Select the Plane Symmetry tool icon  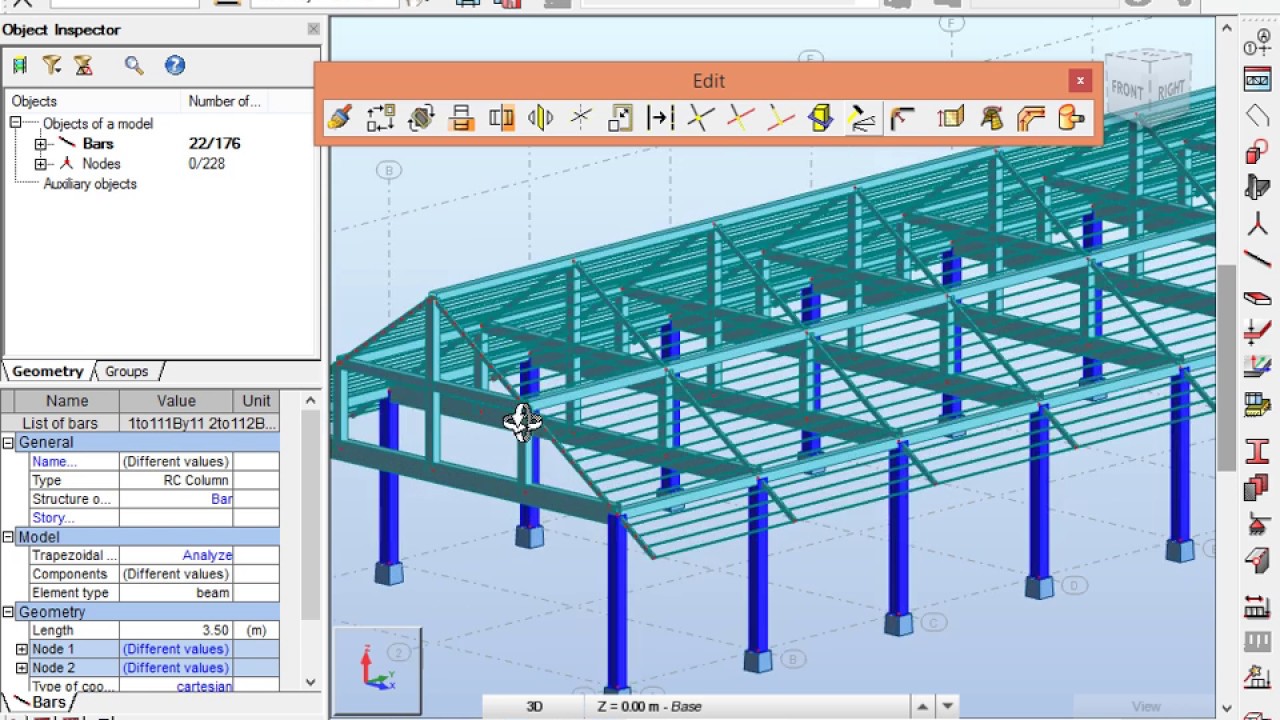tap(541, 118)
